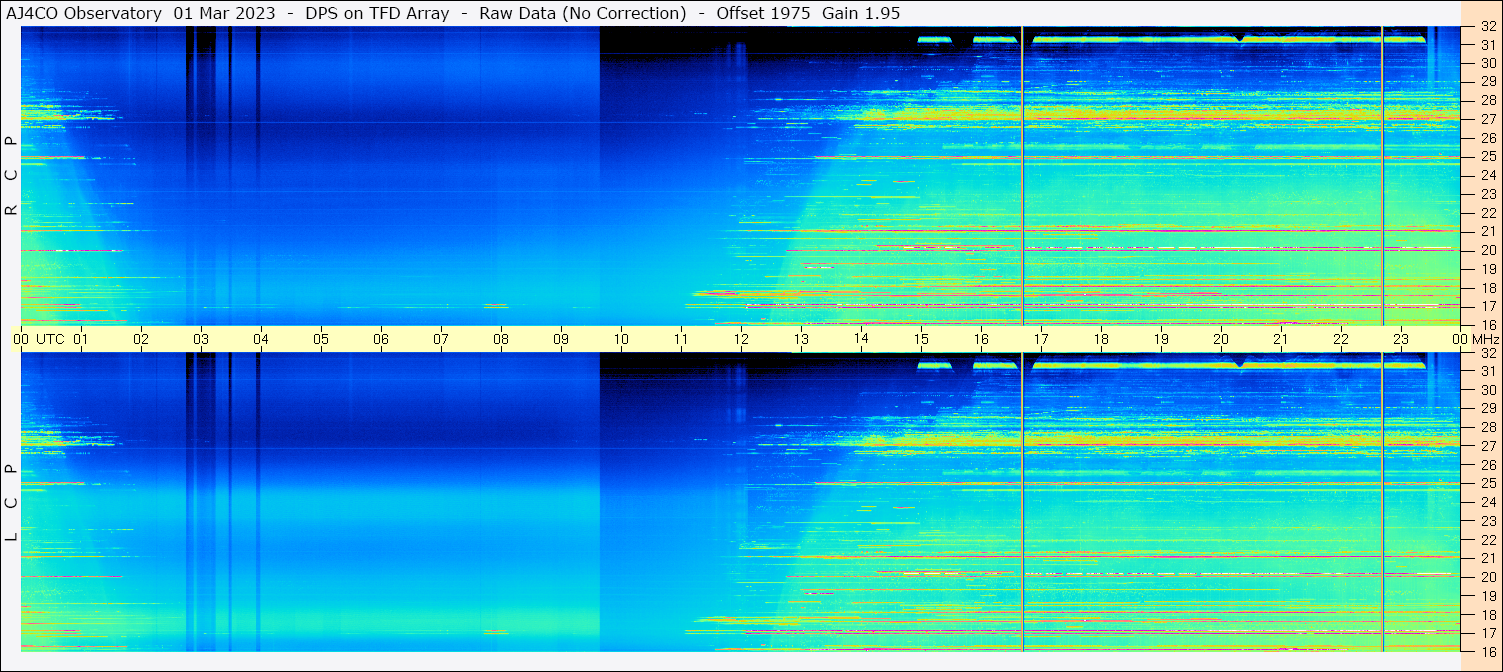Select the 32 MHz tick in the RCP panel
Screen dimensions: 1503x672
(x=1488, y=27)
